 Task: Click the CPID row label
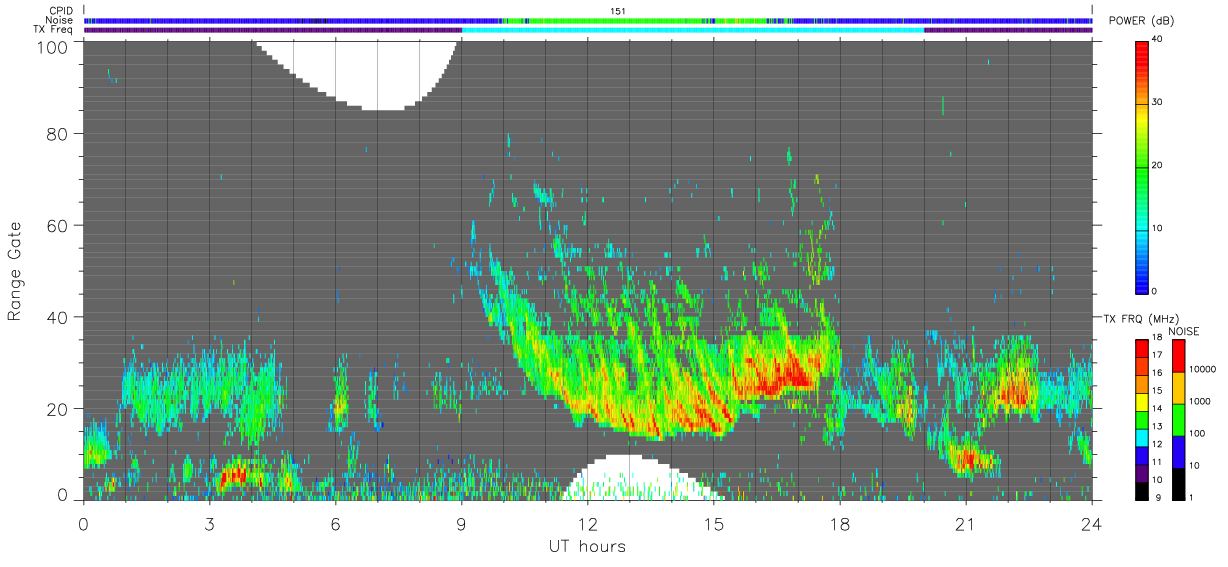(61, 11)
